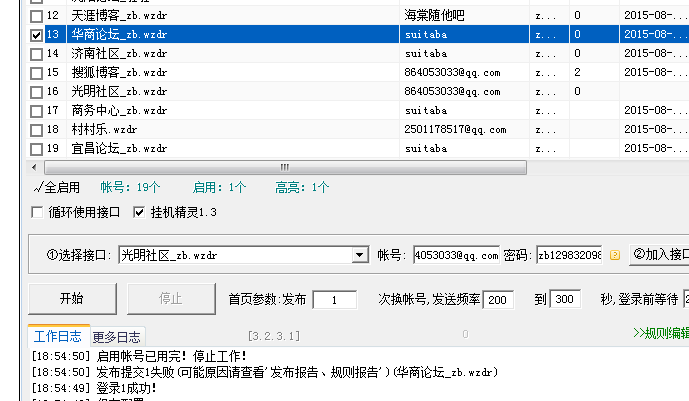689x401 pixels.
Task: Focus the 密码 password input field
Action: tap(569, 255)
